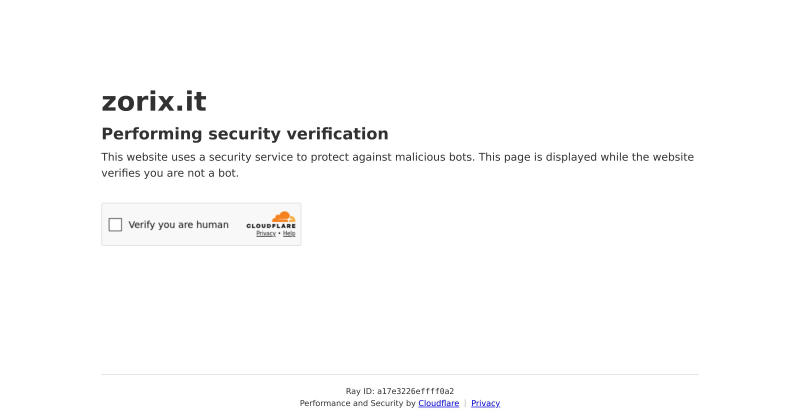Open the Privacy link in the footer
Viewport: 800px width, 420px height.
click(x=486, y=403)
